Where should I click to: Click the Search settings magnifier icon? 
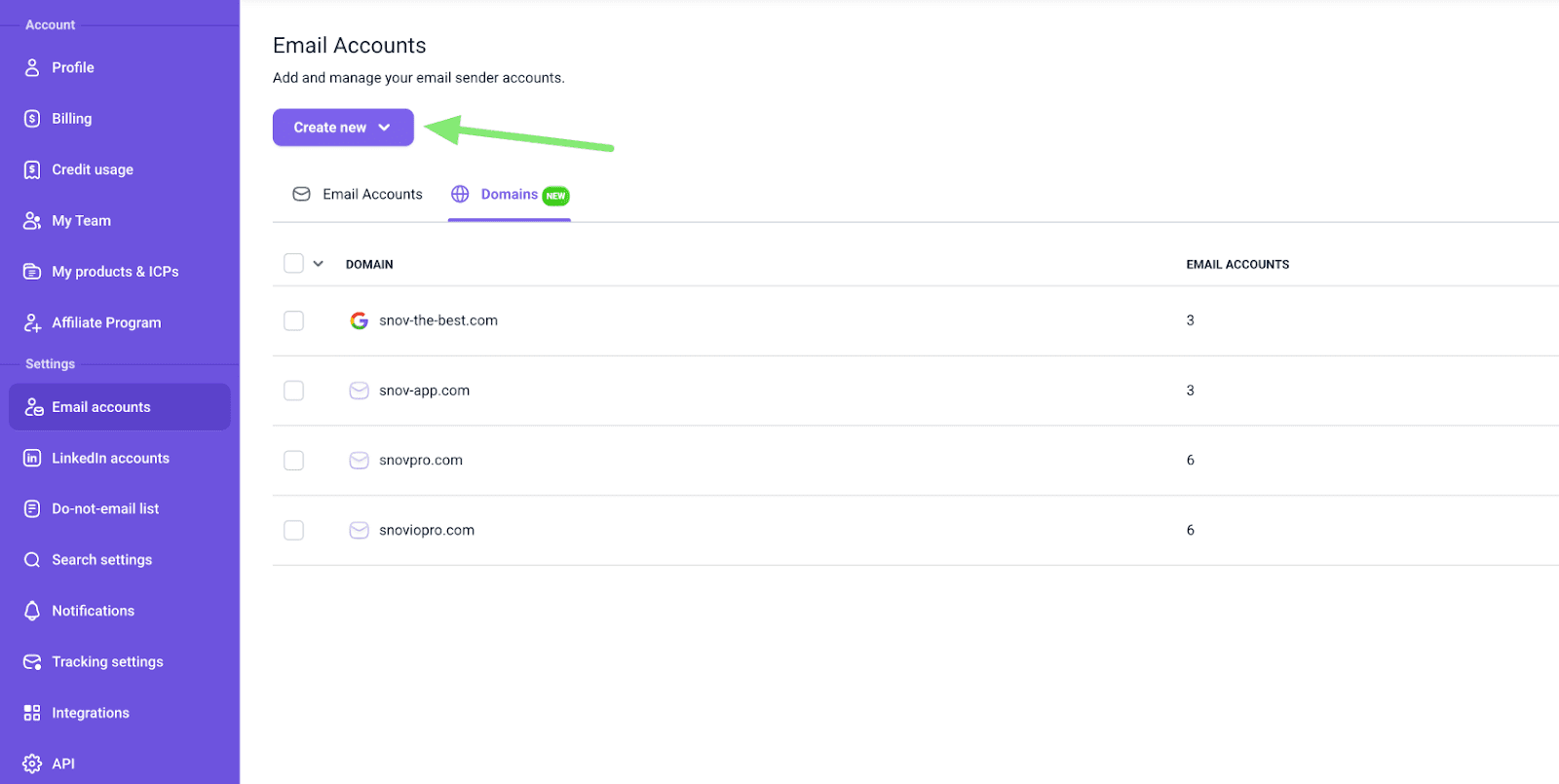pyautogui.click(x=32, y=560)
